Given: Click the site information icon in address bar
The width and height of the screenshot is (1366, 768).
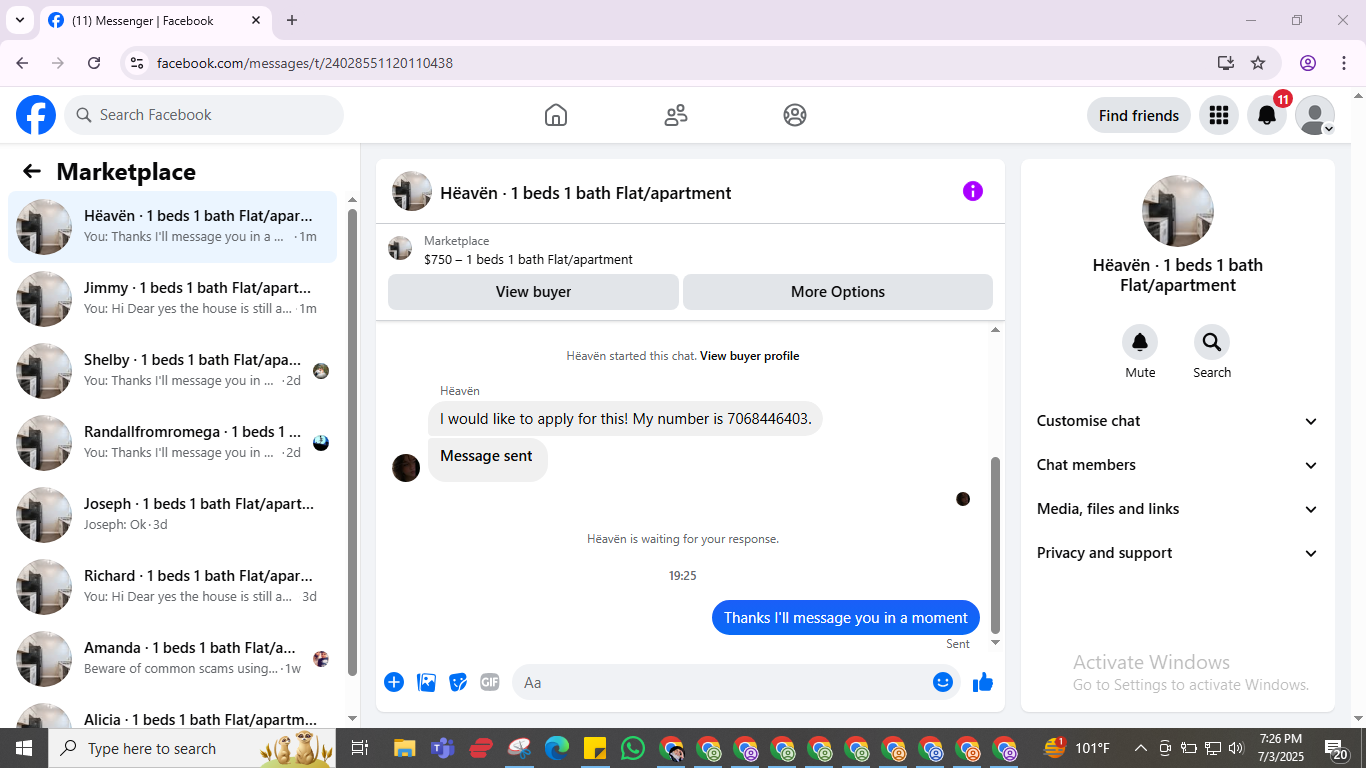Looking at the screenshot, I should click(138, 63).
